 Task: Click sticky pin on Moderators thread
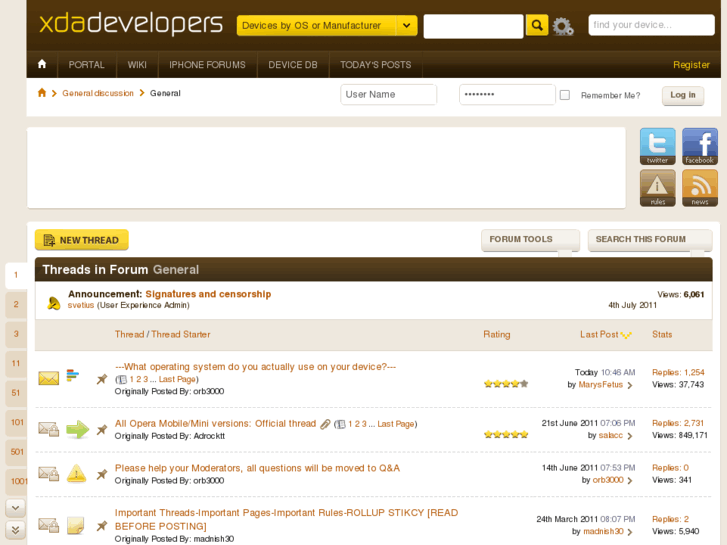pos(102,474)
